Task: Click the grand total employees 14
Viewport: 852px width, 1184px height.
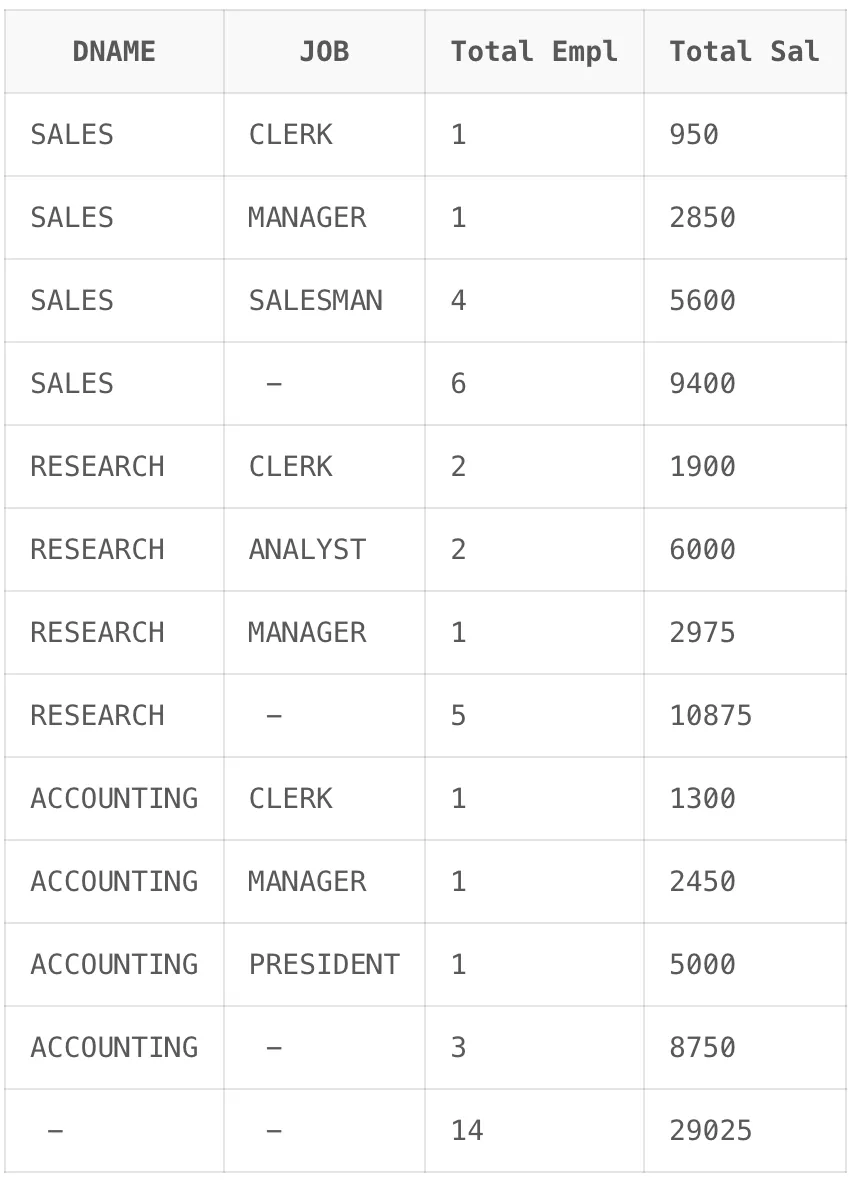Action: pos(534,1130)
